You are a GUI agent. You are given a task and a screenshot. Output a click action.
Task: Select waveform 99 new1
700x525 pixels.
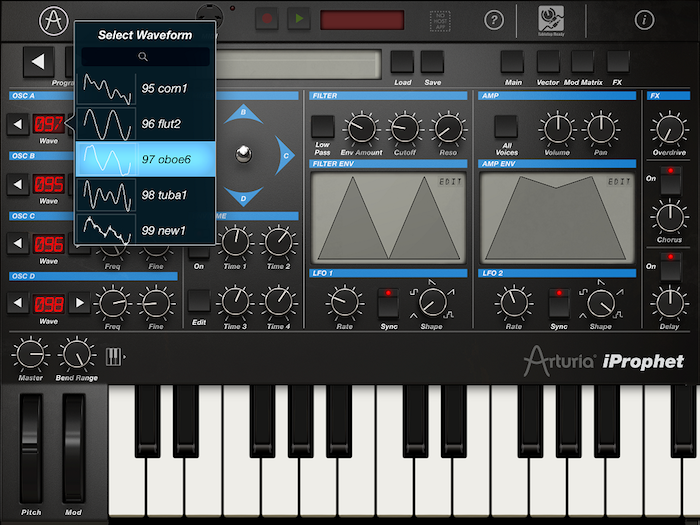146,229
